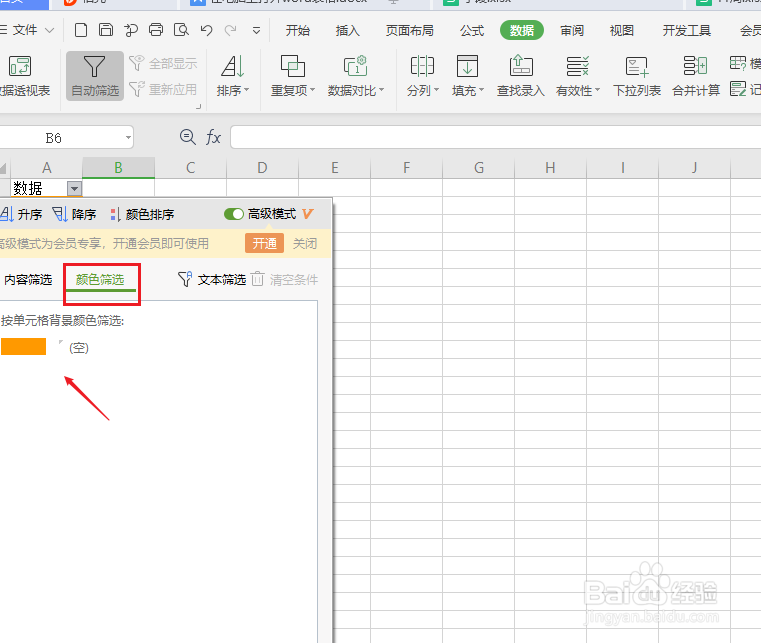Click the redo arrow icon
761x643 pixels.
click(x=231, y=30)
